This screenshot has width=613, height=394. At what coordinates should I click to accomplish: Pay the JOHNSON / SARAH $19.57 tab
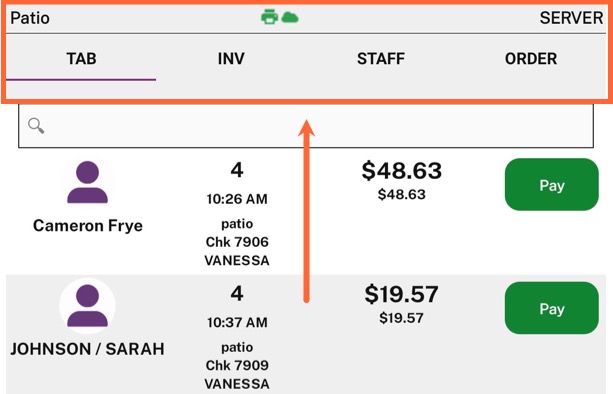(552, 308)
